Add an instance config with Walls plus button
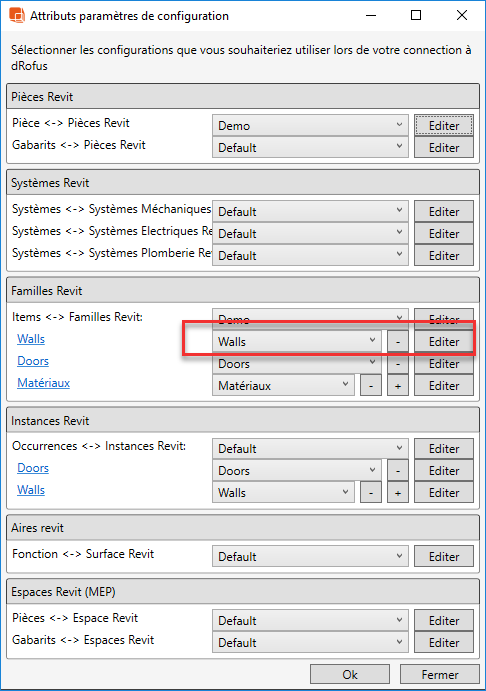 [397, 493]
